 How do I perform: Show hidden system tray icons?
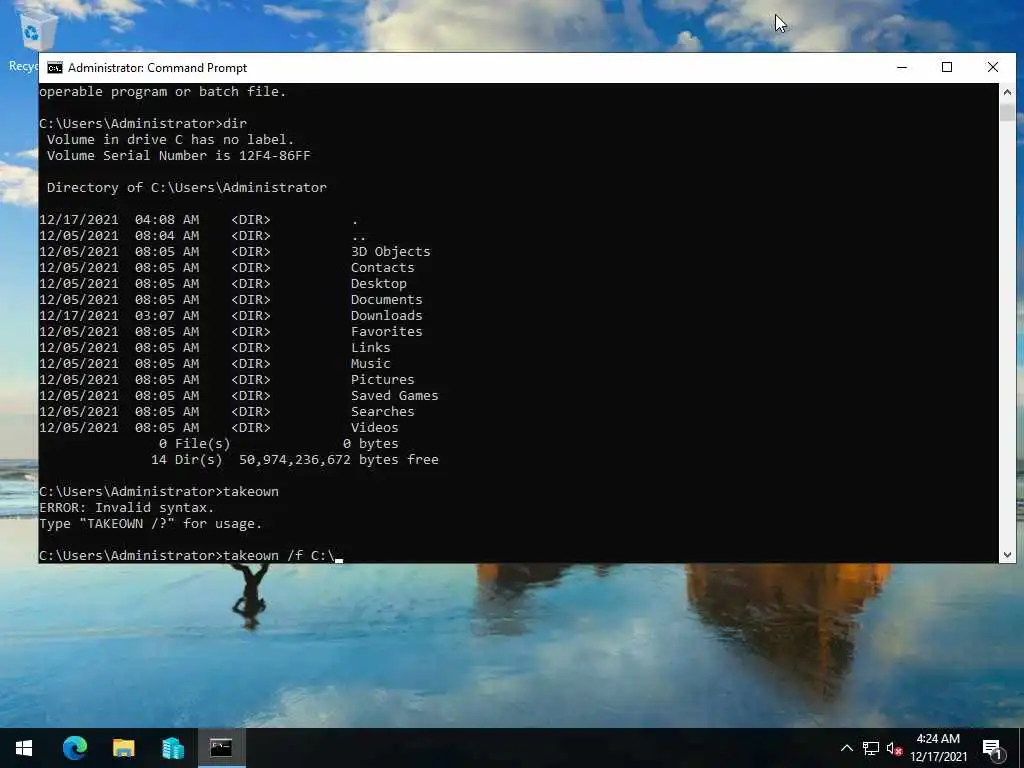coord(846,748)
